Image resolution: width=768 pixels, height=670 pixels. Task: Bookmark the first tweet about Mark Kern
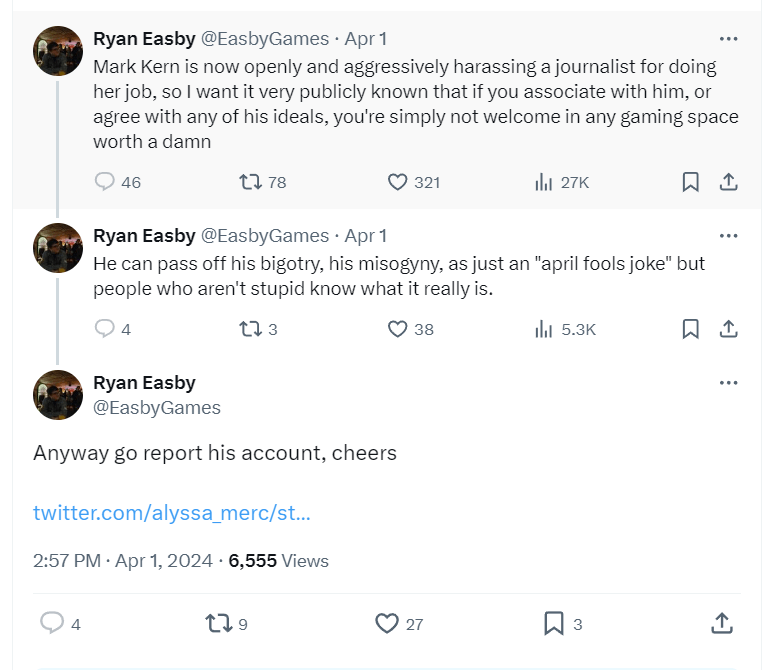click(690, 182)
